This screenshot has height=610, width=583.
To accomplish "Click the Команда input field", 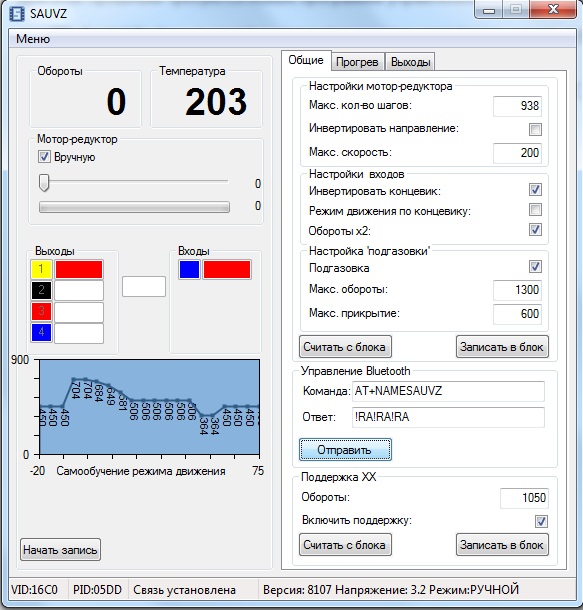I will 448,391.
